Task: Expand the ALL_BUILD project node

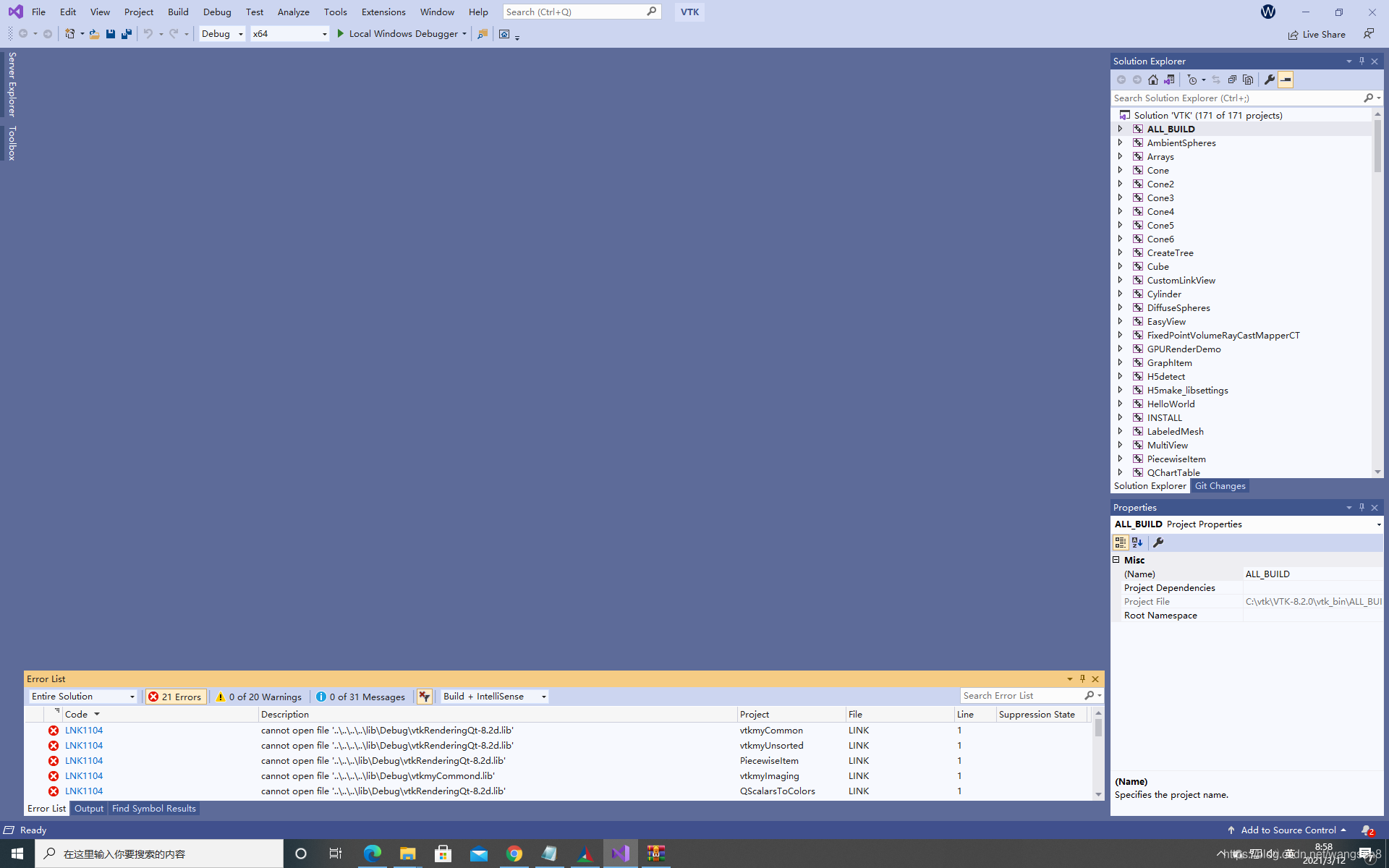Action: pyautogui.click(x=1121, y=129)
